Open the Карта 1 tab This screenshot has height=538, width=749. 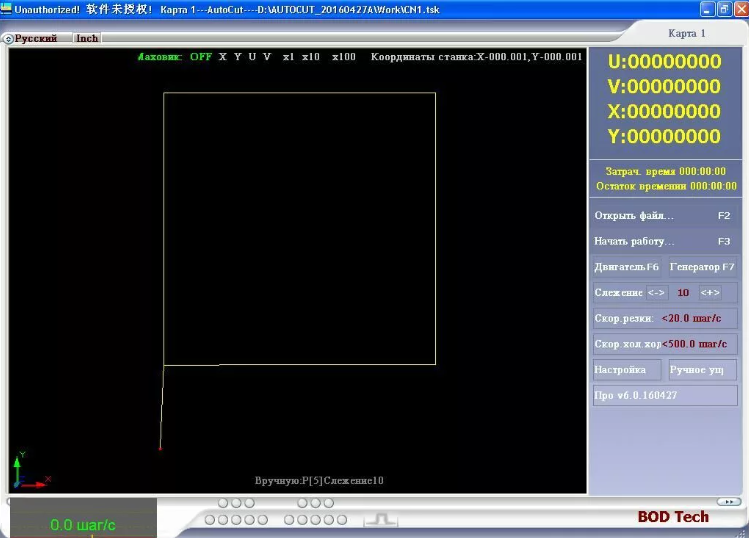point(686,33)
